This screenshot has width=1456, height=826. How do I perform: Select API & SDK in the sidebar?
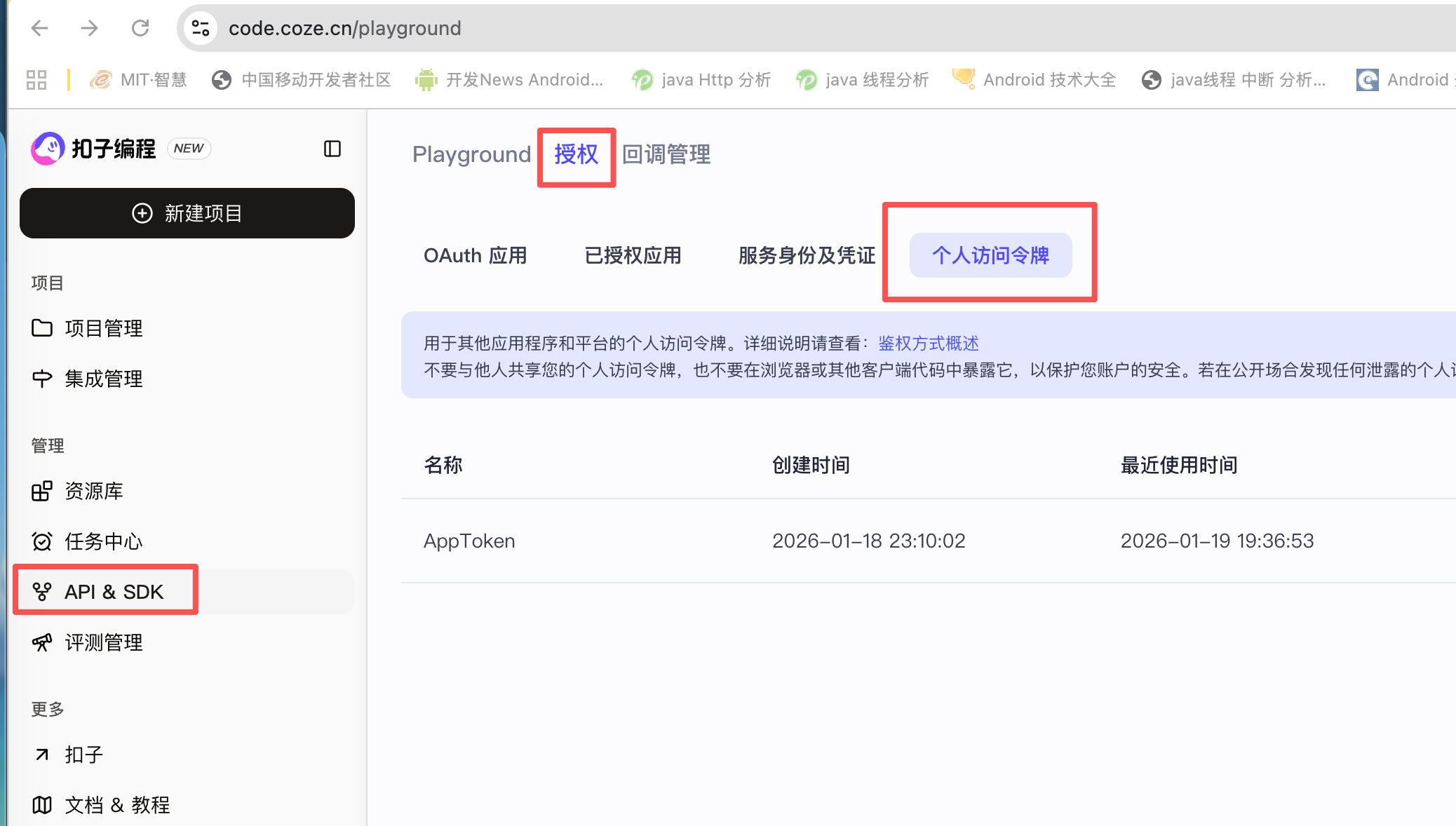105,591
